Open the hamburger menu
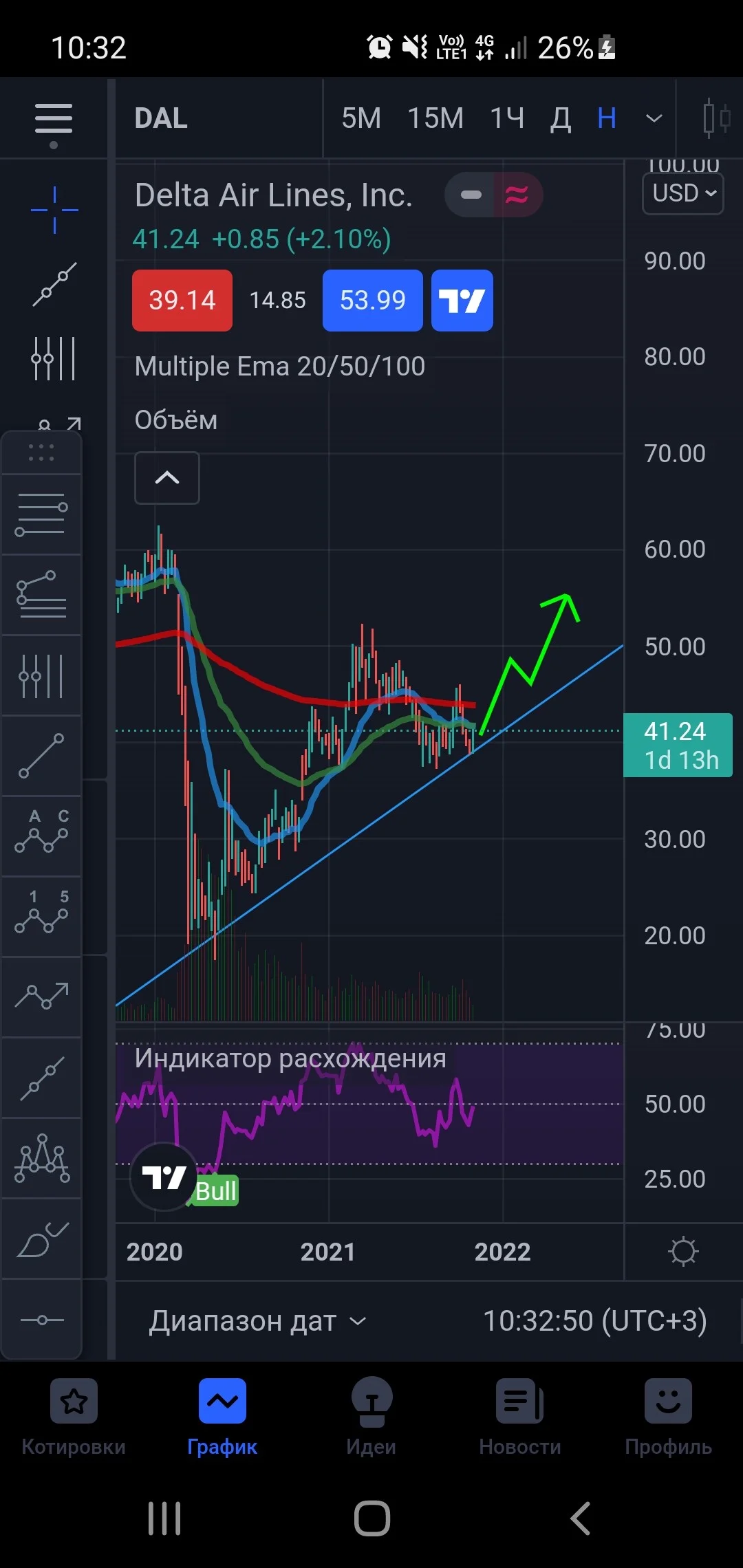The height and width of the screenshot is (1568, 743). click(x=54, y=119)
